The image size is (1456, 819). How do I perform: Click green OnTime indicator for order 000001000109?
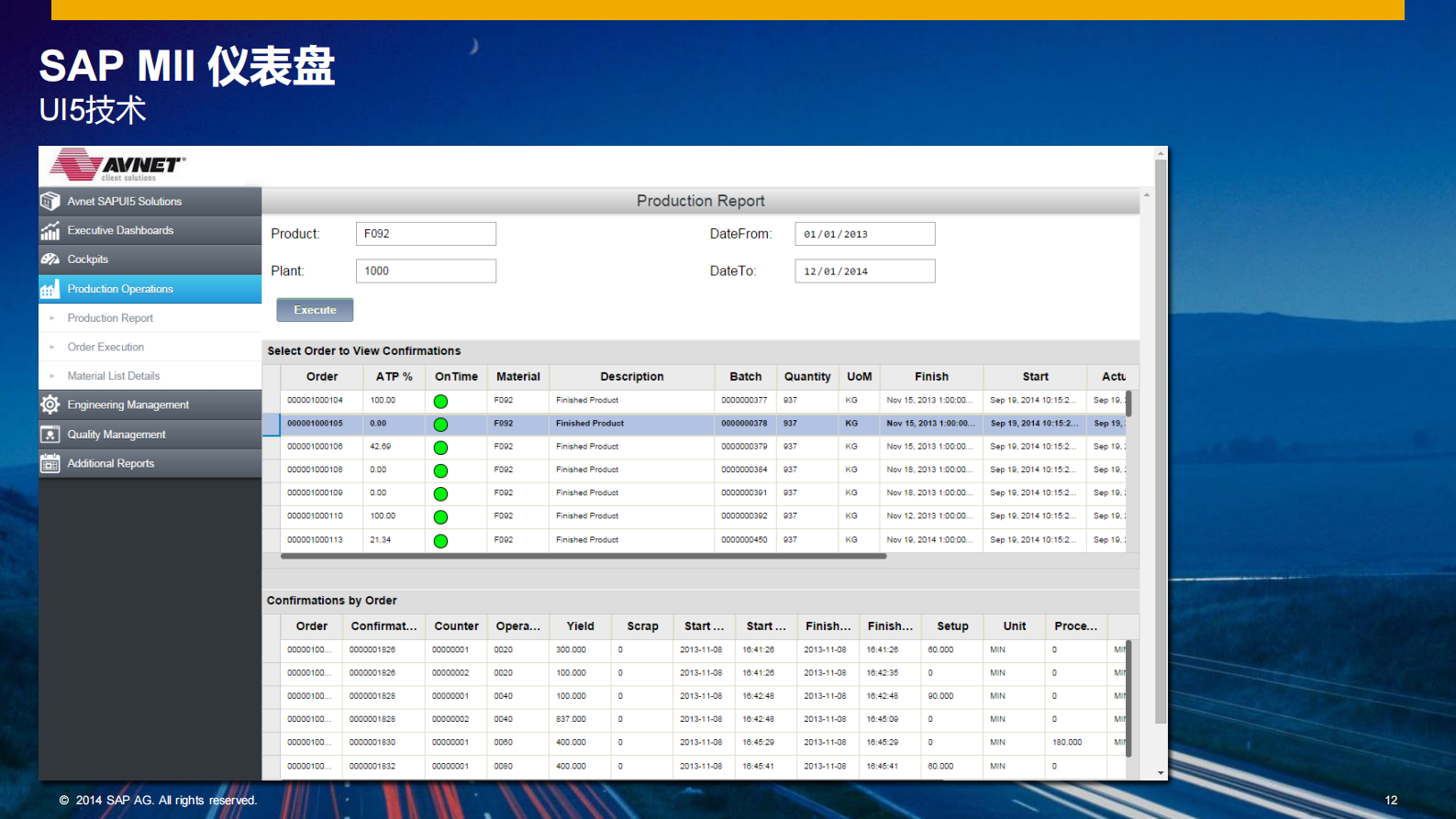point(440,494)
